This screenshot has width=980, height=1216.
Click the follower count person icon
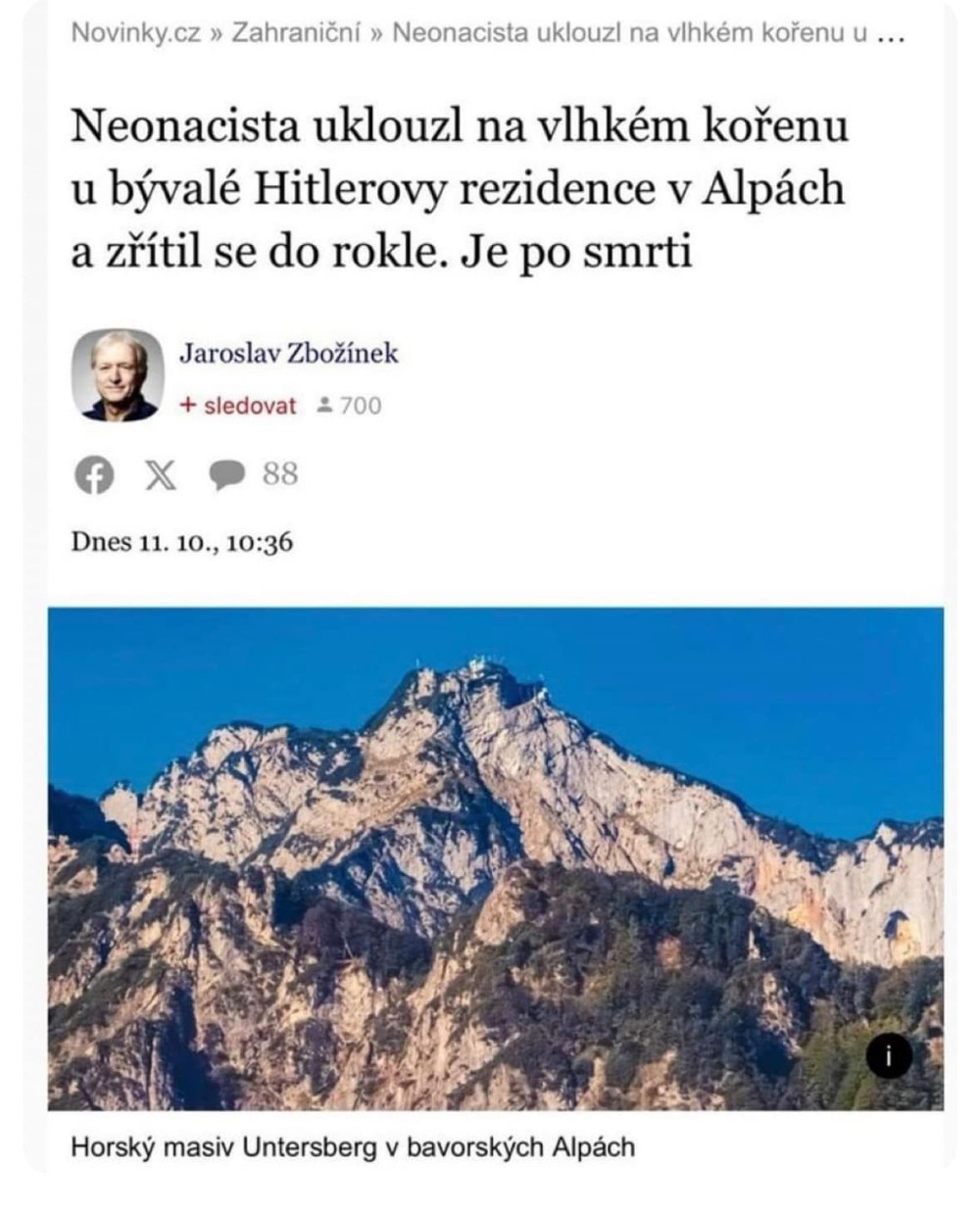325,406
